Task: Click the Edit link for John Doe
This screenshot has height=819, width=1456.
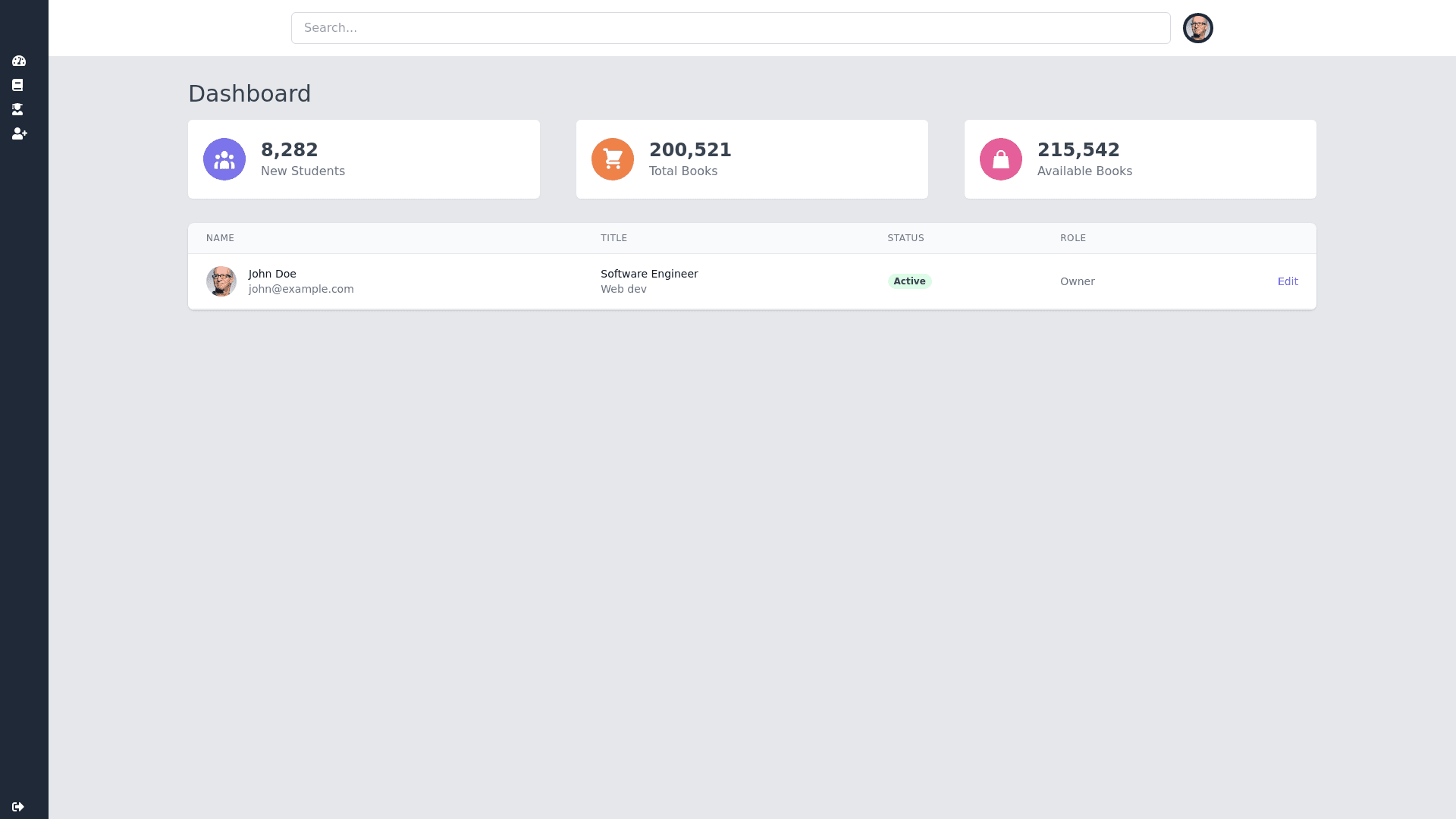Action: coord(1287,281)
